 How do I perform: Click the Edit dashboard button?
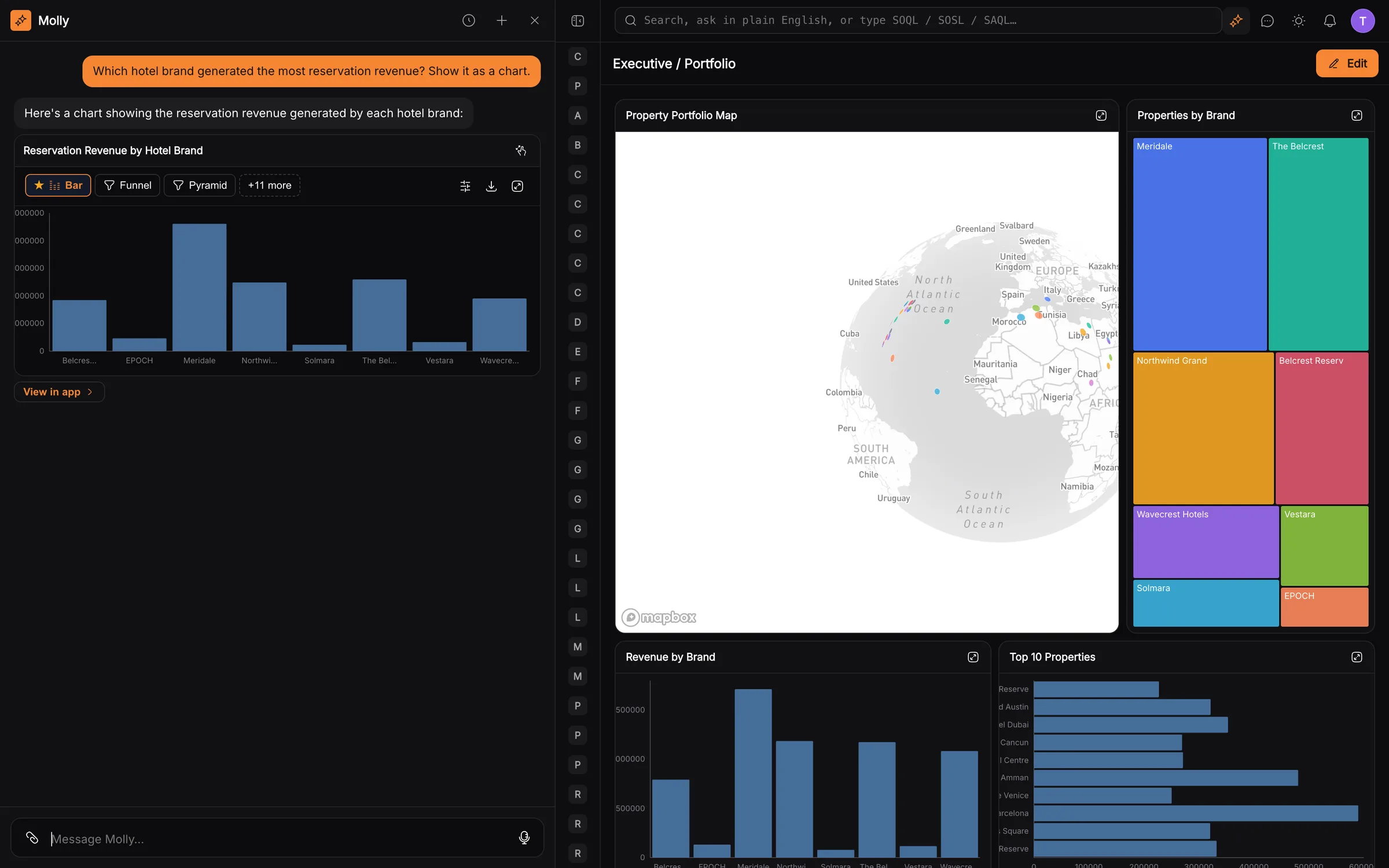click(x=1347, y=64)
